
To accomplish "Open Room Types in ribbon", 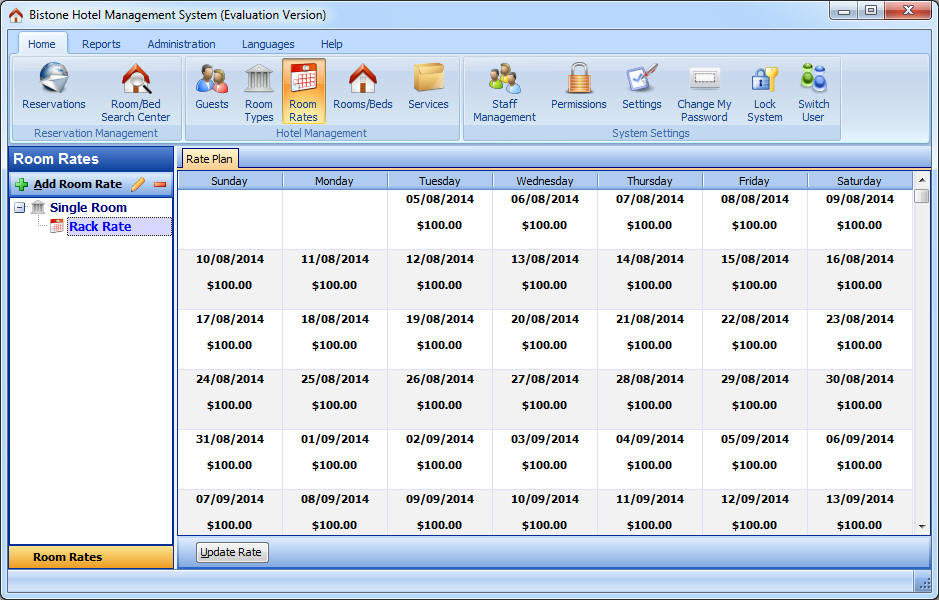I will [259, 80].
